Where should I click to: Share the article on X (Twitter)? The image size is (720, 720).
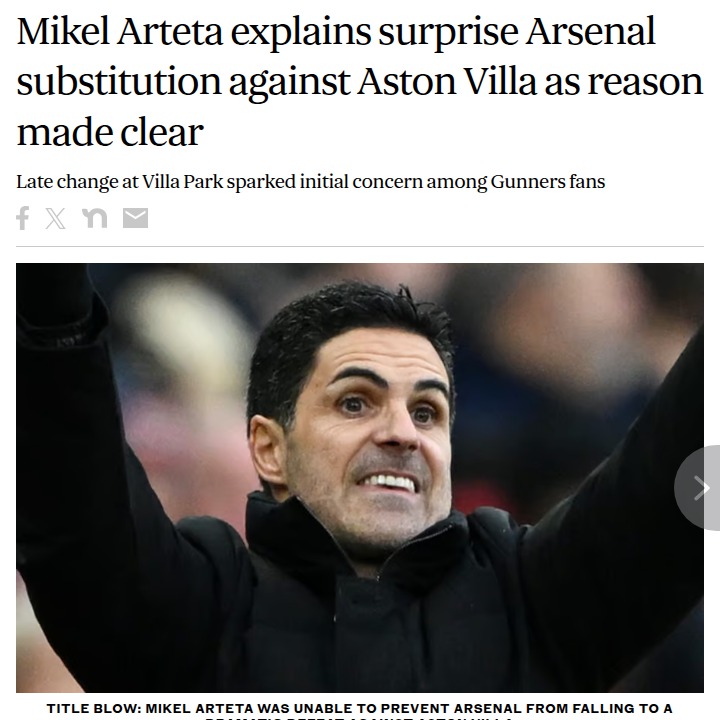pos(56,217)
